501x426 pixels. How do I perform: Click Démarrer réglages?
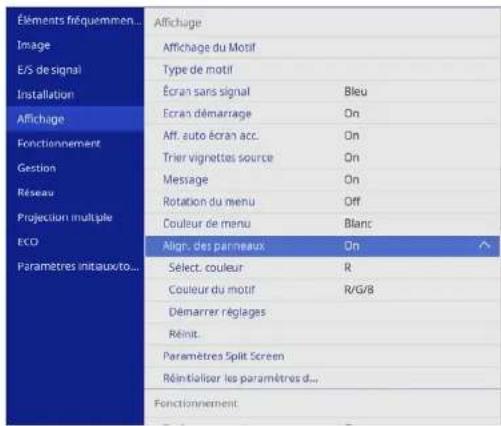click(217, 312)
